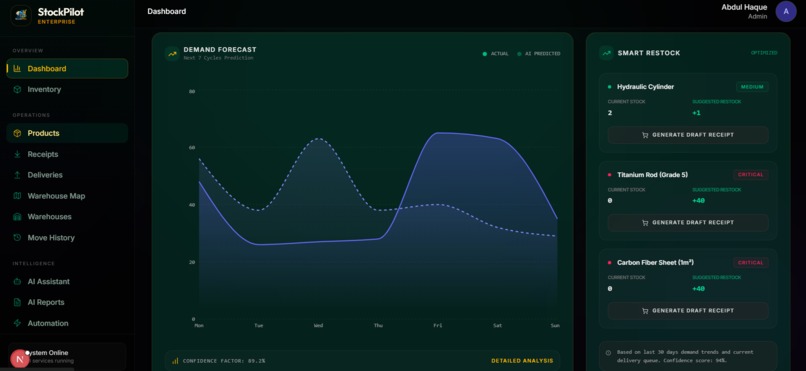Click the StockPilot logo icon
806x371 pixels.
21,15
